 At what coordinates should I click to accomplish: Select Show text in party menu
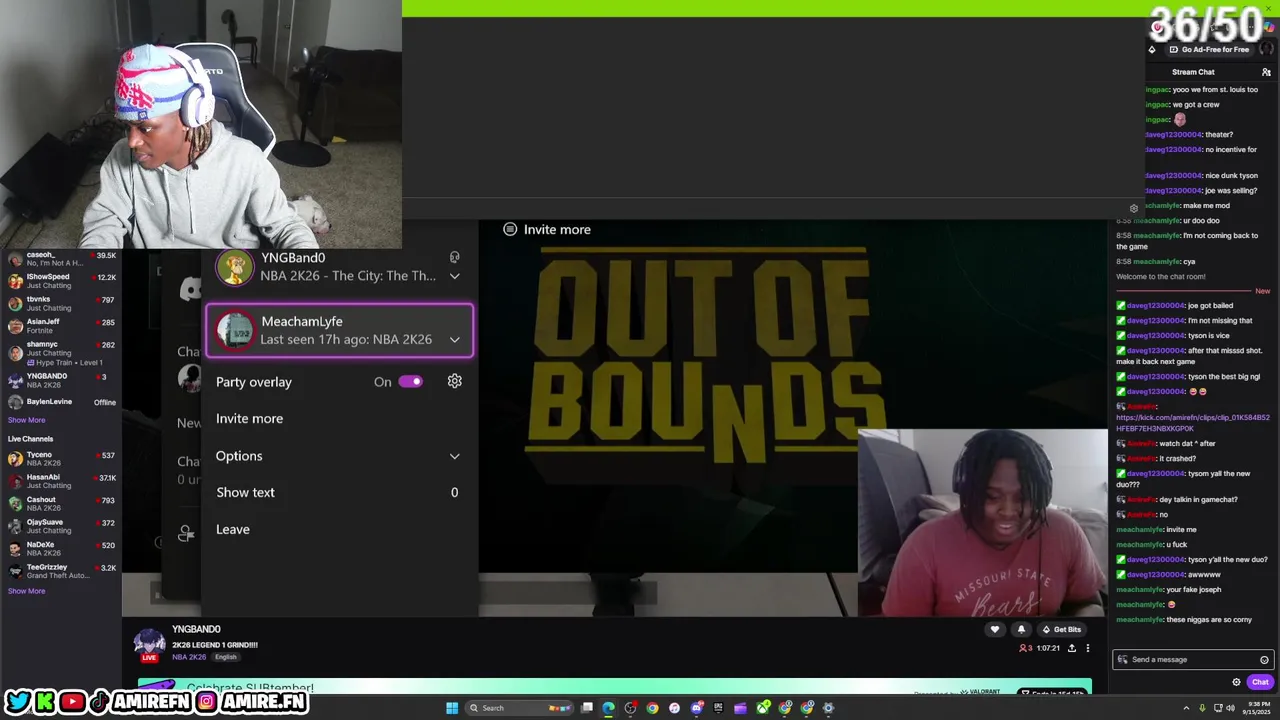pyautogui.click(x=338, y=492)
